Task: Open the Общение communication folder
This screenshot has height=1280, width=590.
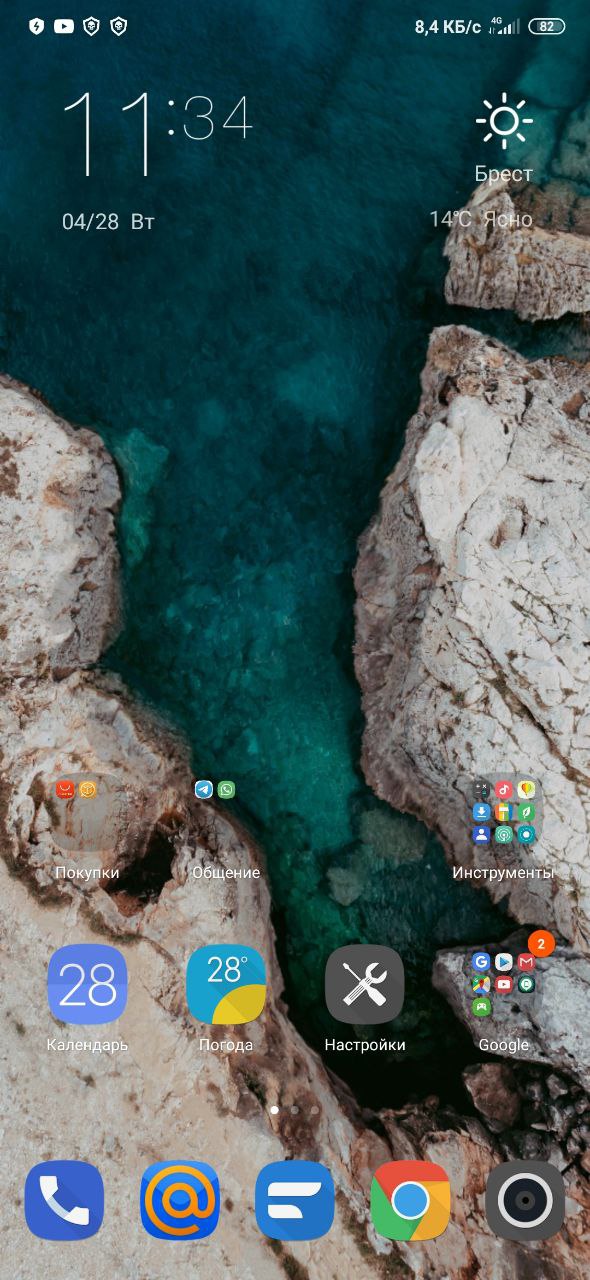Action: click(x=226, y=811)
